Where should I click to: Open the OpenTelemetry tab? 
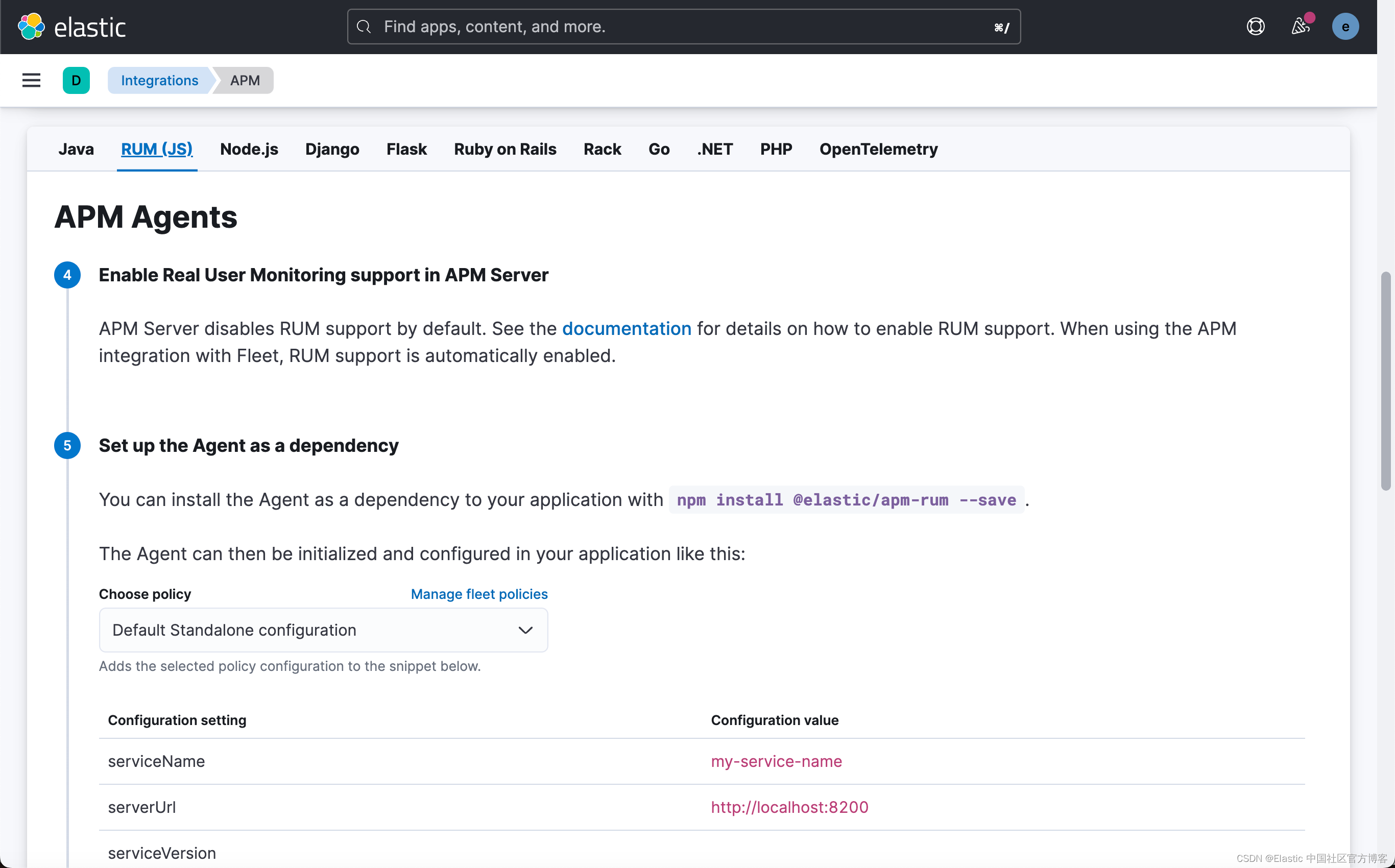pyautogui.click(x=878, y=149)
